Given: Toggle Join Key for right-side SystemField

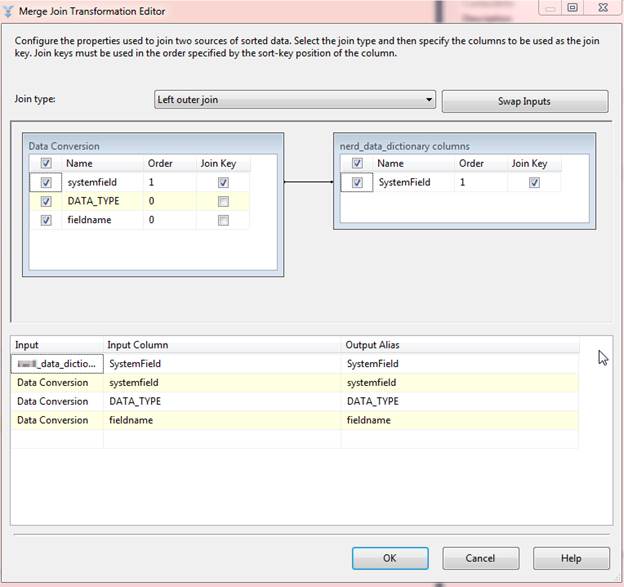Looking at the screenshot, I should [534, 183].
